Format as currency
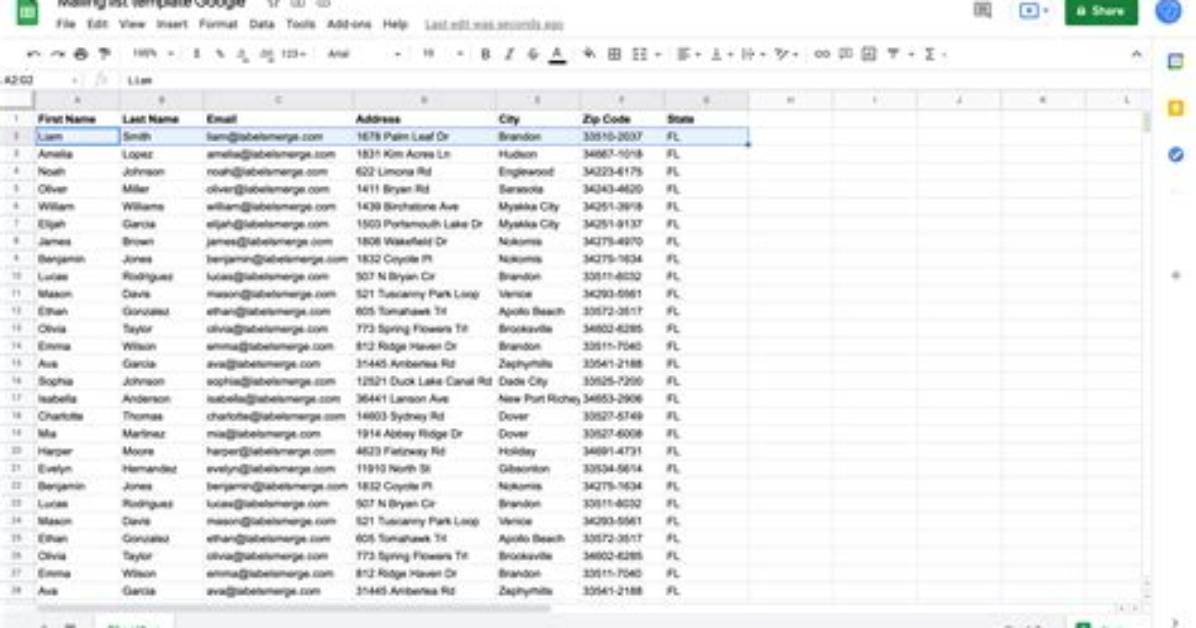 pyautogui.click(x=197, y=54)
